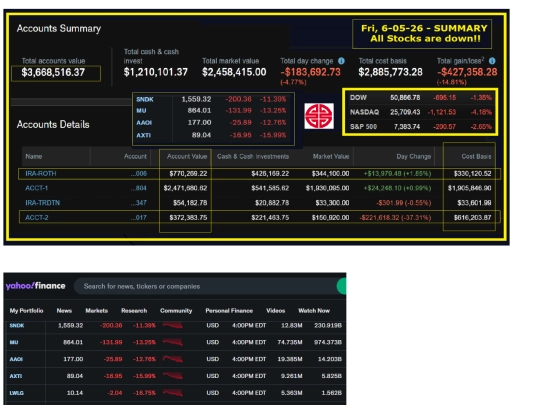Sort by Cash & Cash Investments column header

click(253, 156)
